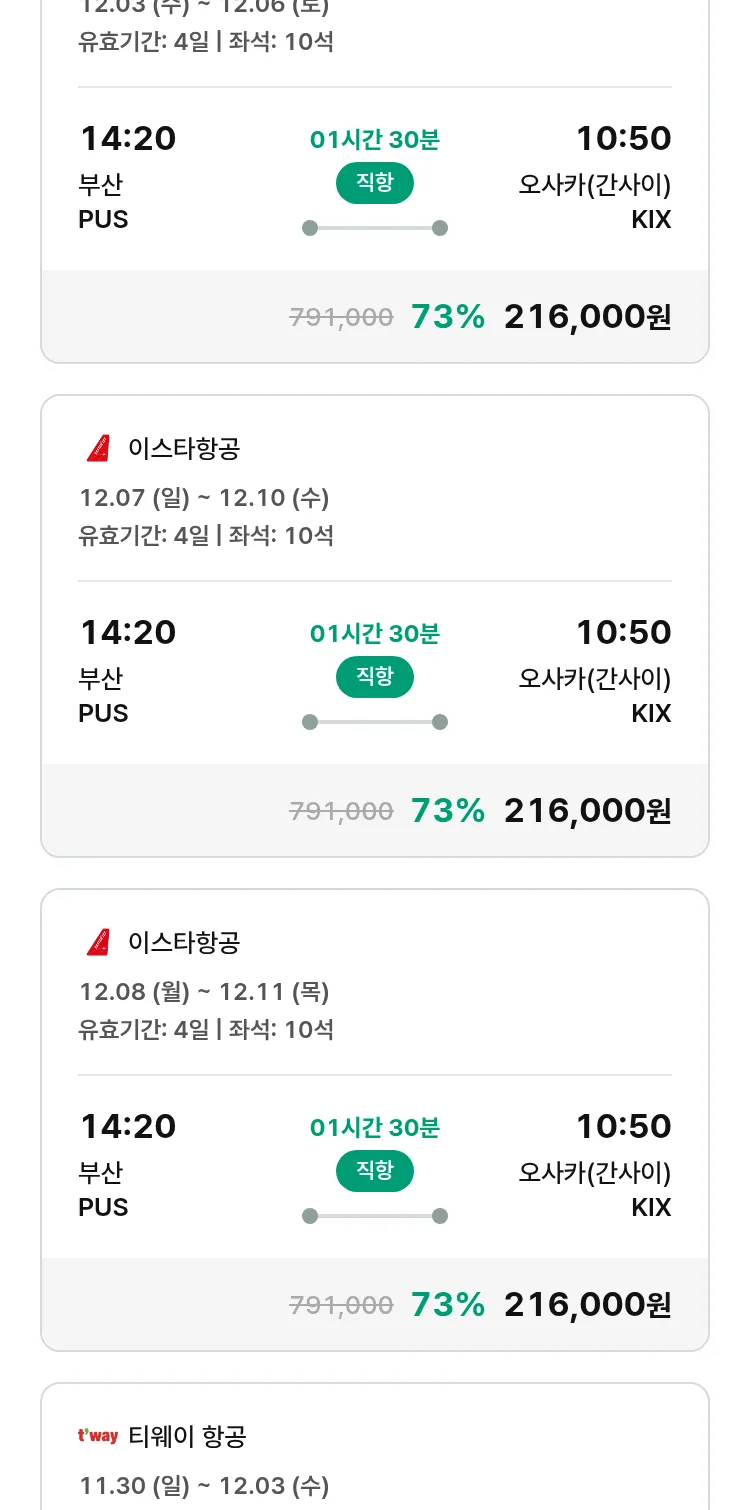Open the 12.08 (월) ~ 12.11 (목) date range
The width and height of the screenshot is (750, 1510).
tap(204, 992)
